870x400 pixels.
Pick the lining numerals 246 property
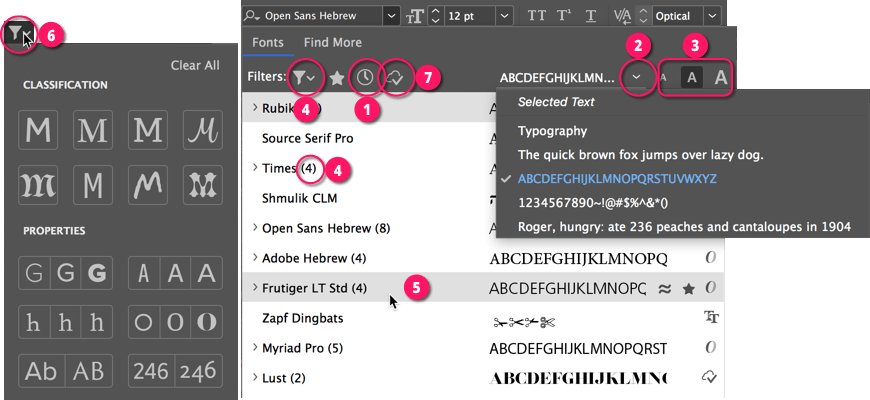[x=152, y=371]
